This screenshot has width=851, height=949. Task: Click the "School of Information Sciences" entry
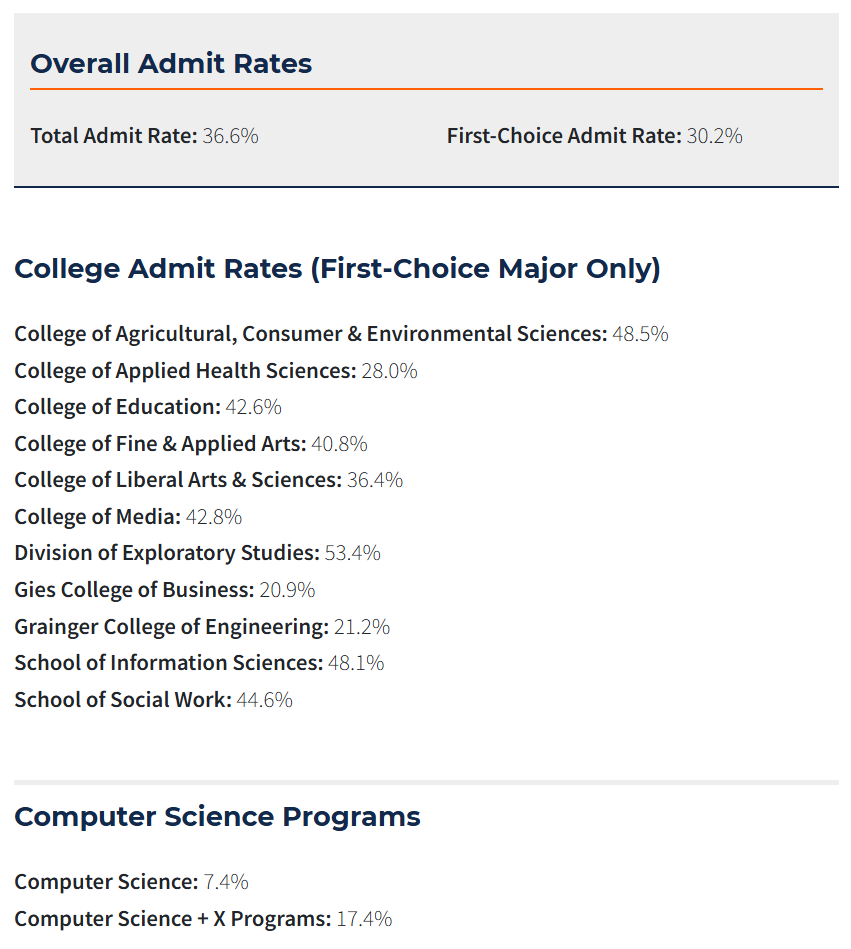tap(169, 663)
